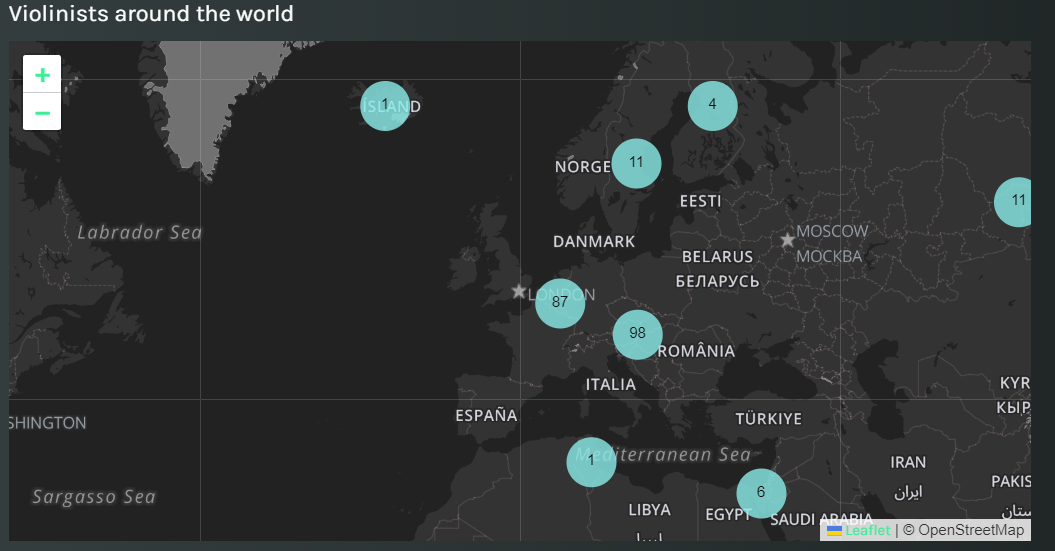Click the star marker at Moscow
This screenshot has height=551, width=1055.
[787, 240]
